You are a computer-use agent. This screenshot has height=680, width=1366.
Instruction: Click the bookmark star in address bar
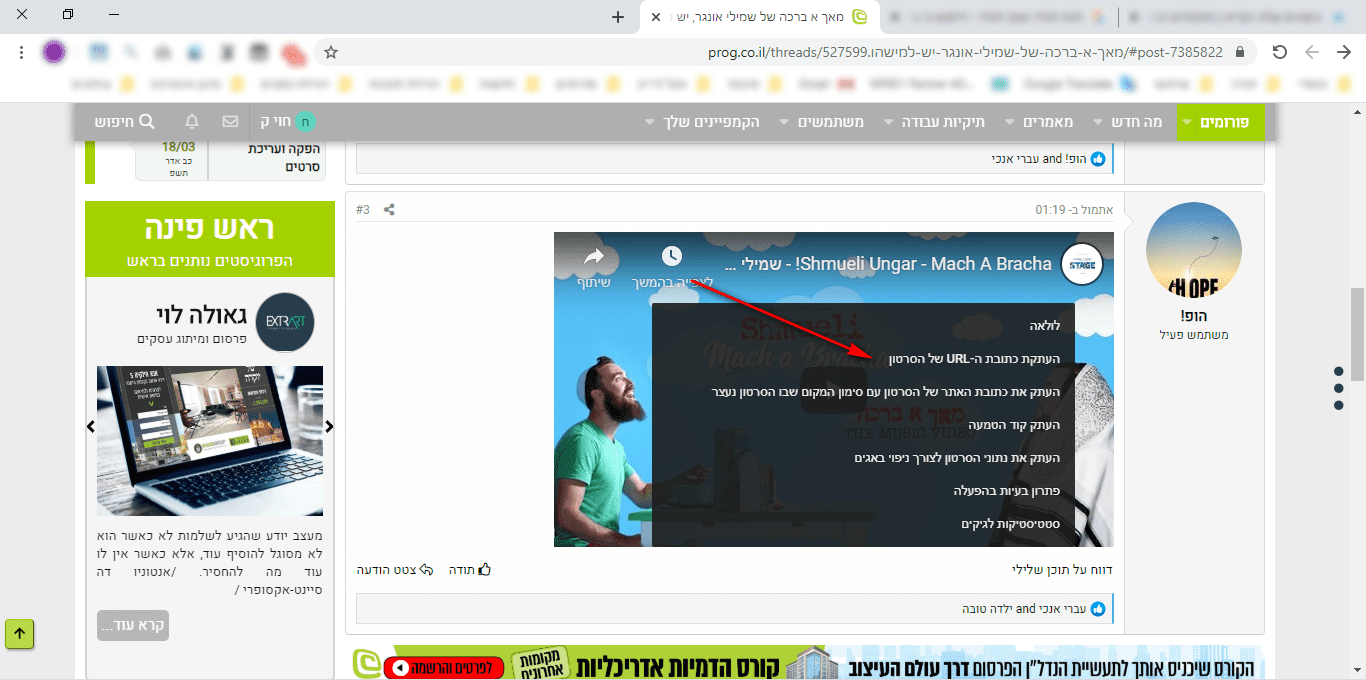click(331, 52)
